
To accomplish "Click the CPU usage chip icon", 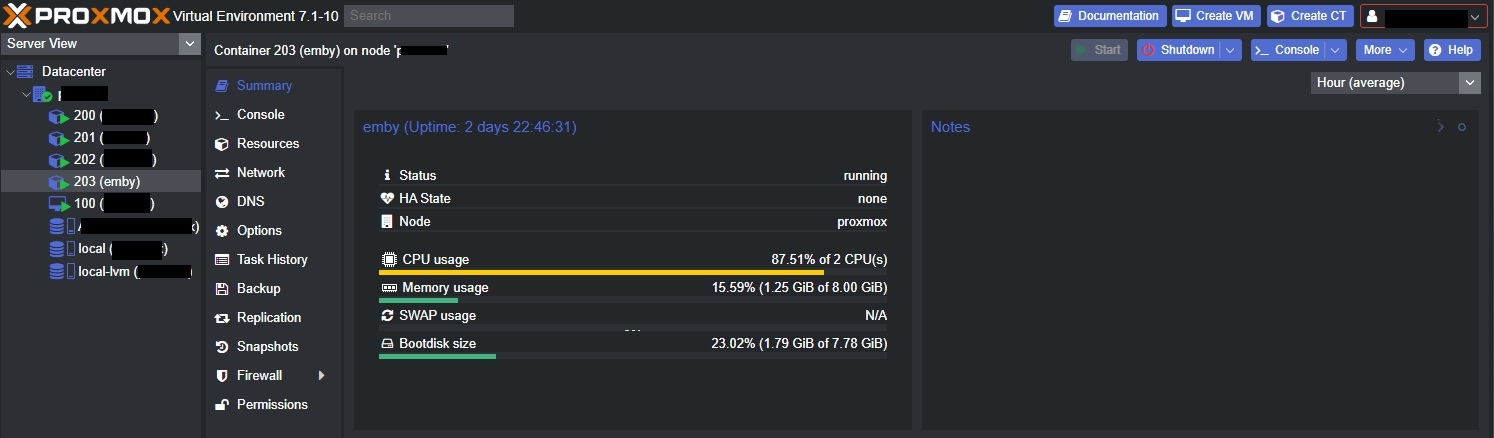I will point(389,260).
